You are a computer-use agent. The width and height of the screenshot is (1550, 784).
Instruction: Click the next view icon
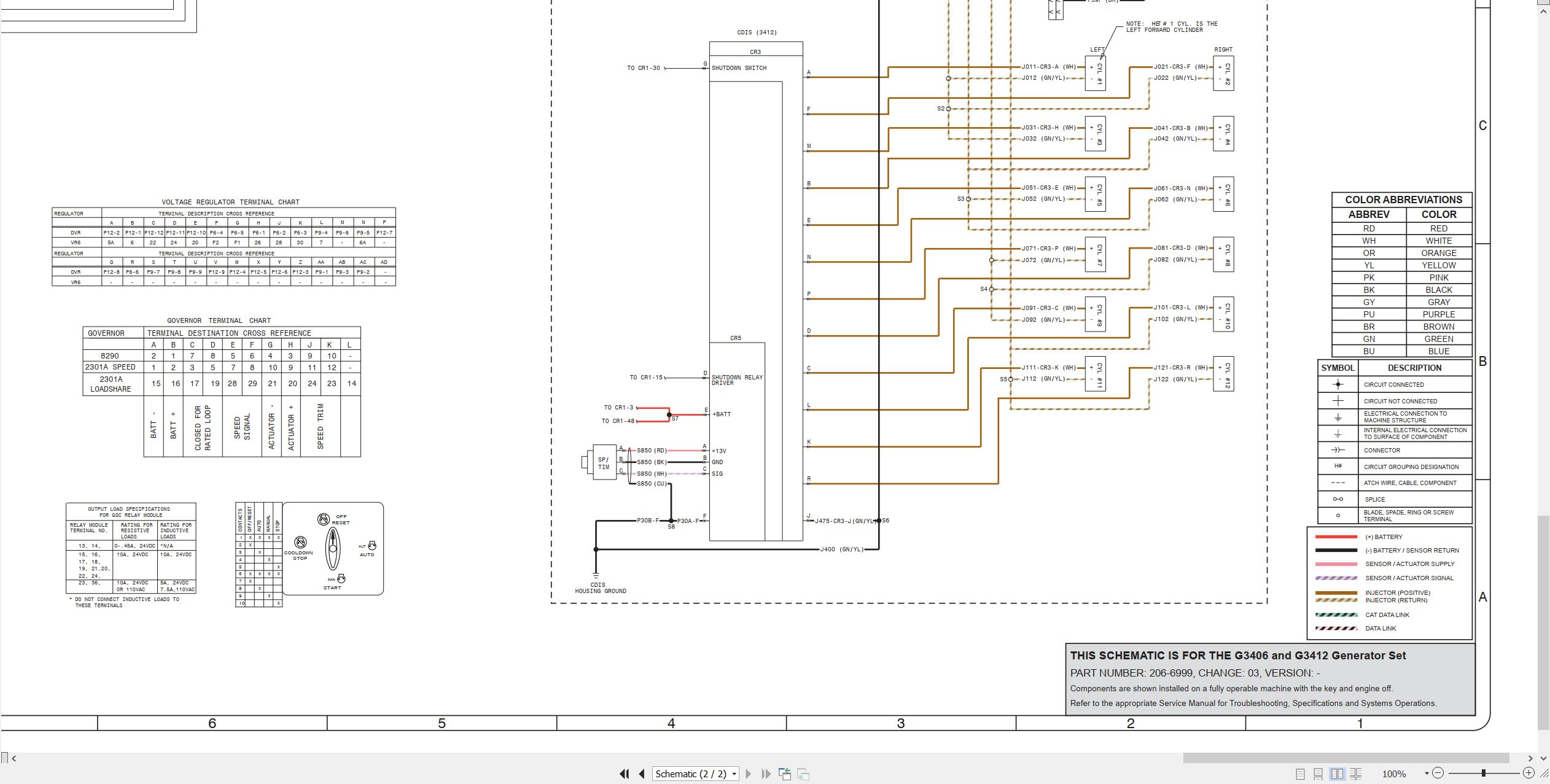click(x=803, y=774)
